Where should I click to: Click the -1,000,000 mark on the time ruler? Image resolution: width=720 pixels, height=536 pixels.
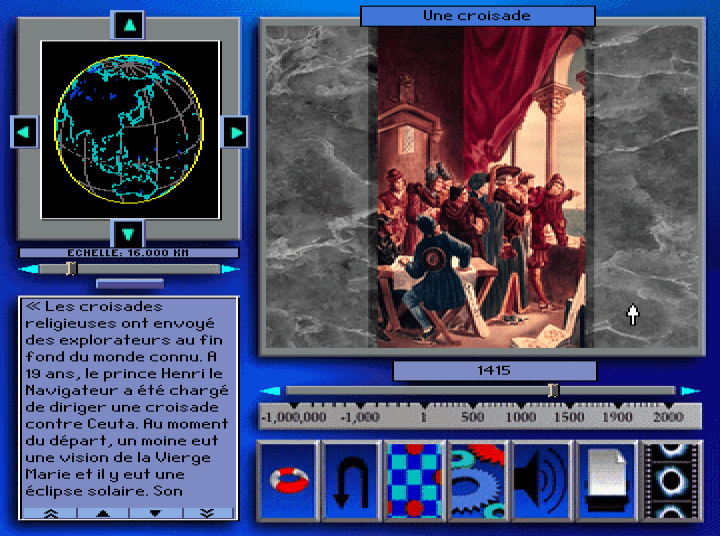click(294, 417)
